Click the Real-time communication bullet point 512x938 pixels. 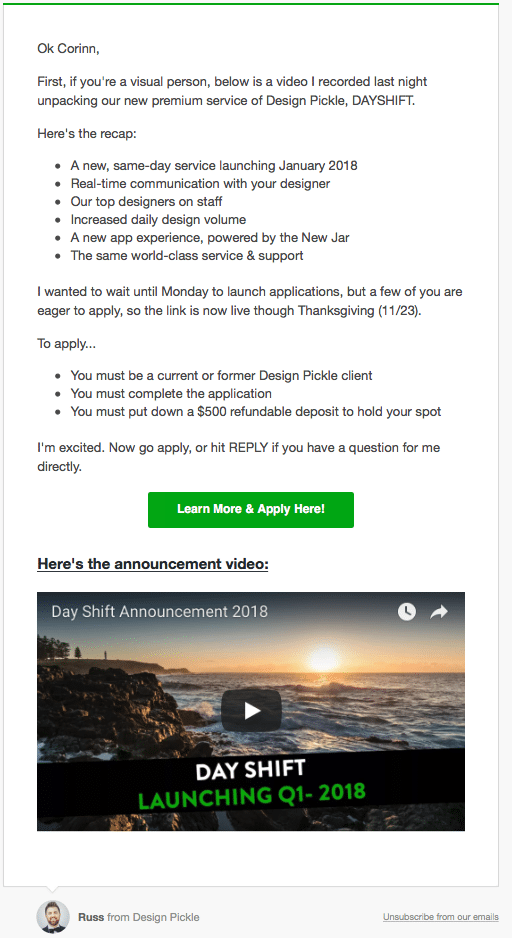coord(200,184)
